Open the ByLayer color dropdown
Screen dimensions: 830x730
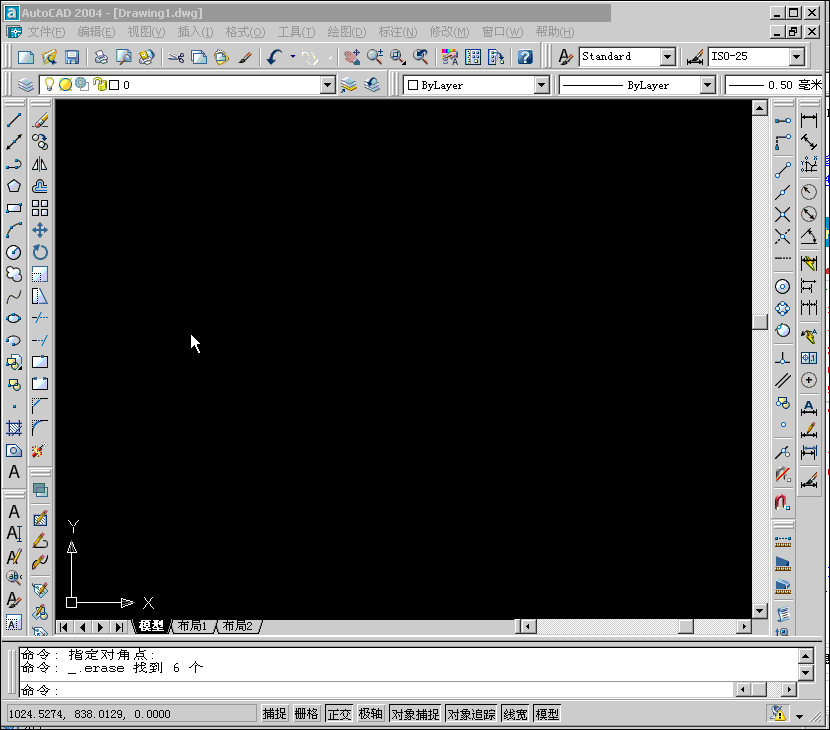[x=541, y=85]
